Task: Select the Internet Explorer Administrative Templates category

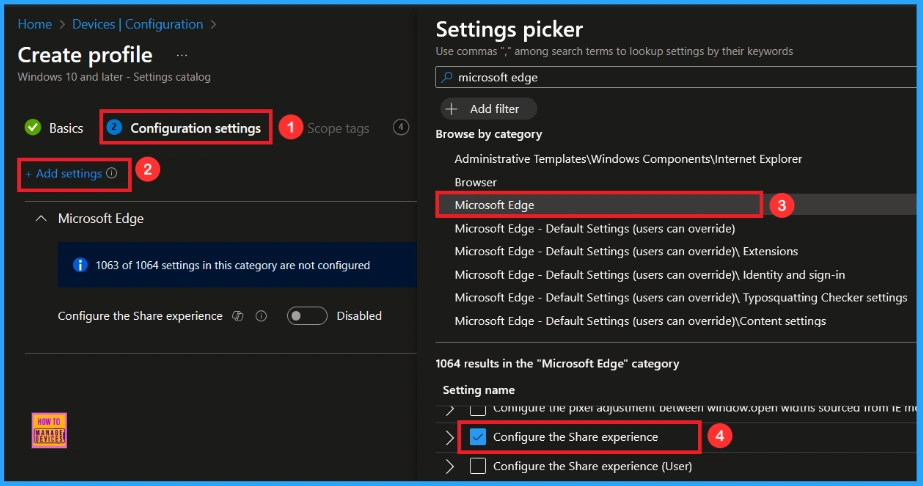Action: click(628, 159)
